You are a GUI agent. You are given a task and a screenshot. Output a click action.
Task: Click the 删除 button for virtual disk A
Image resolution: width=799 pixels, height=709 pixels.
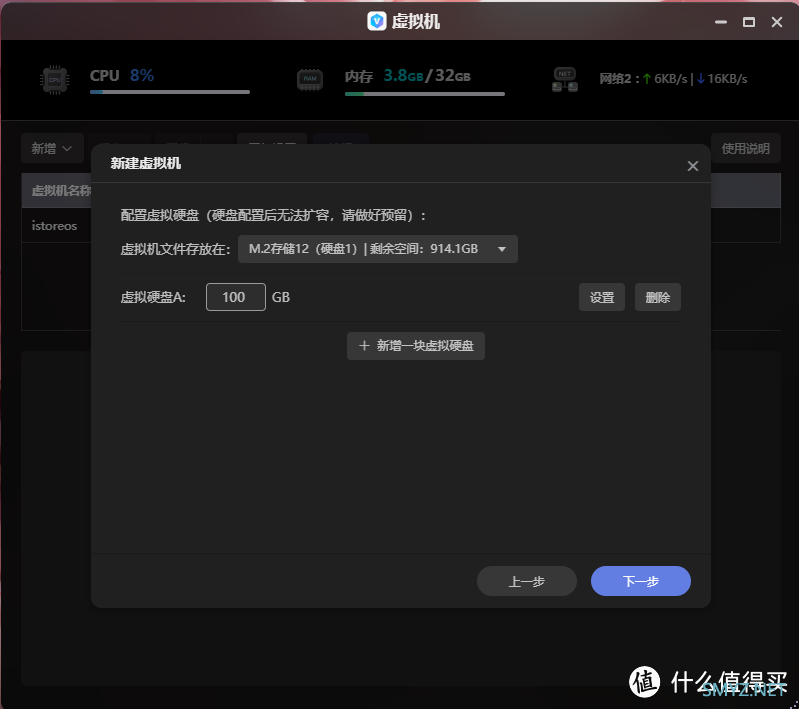(x=657, y=297)
